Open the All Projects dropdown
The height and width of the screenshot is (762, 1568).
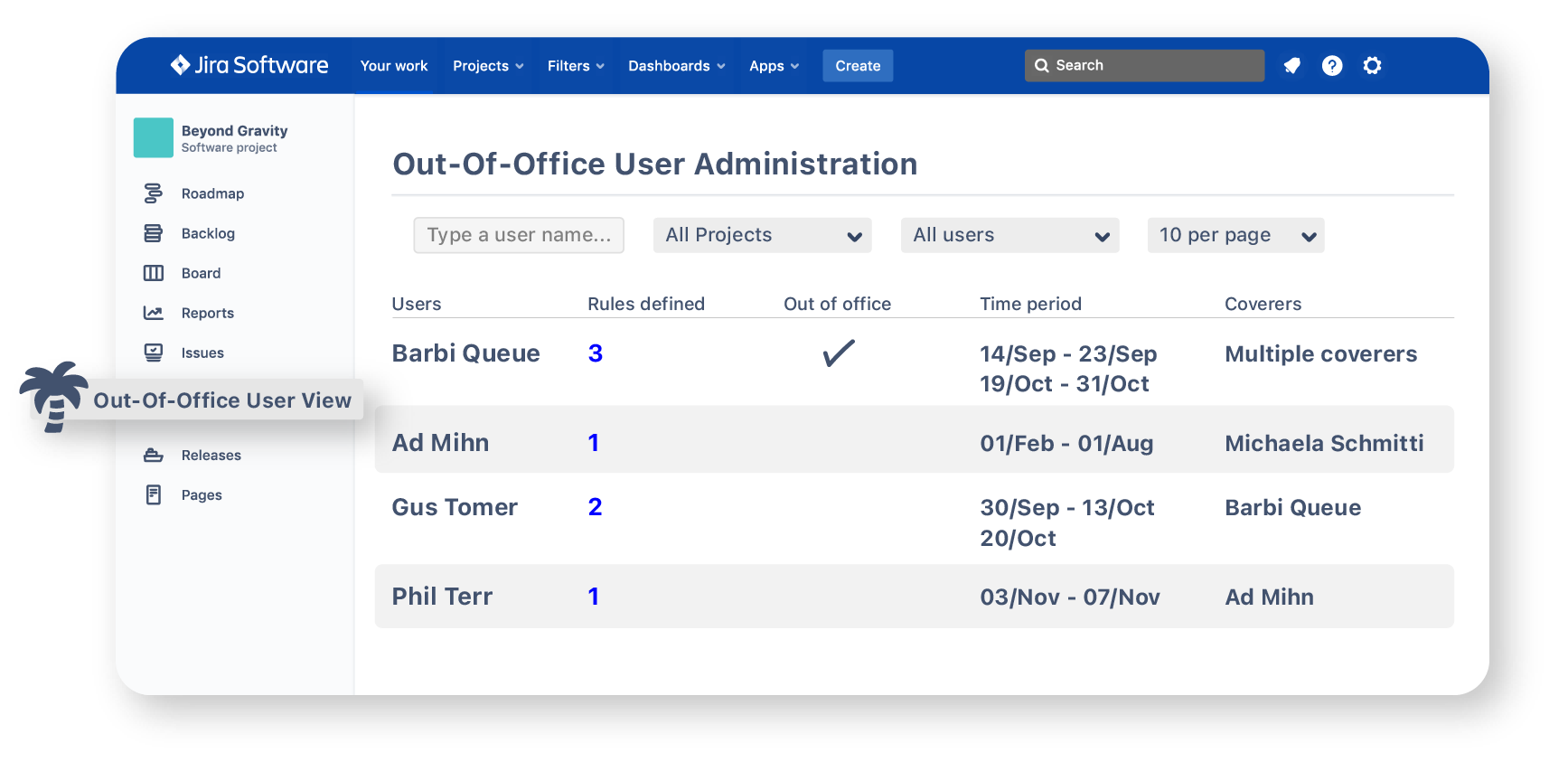click(763, 235)
